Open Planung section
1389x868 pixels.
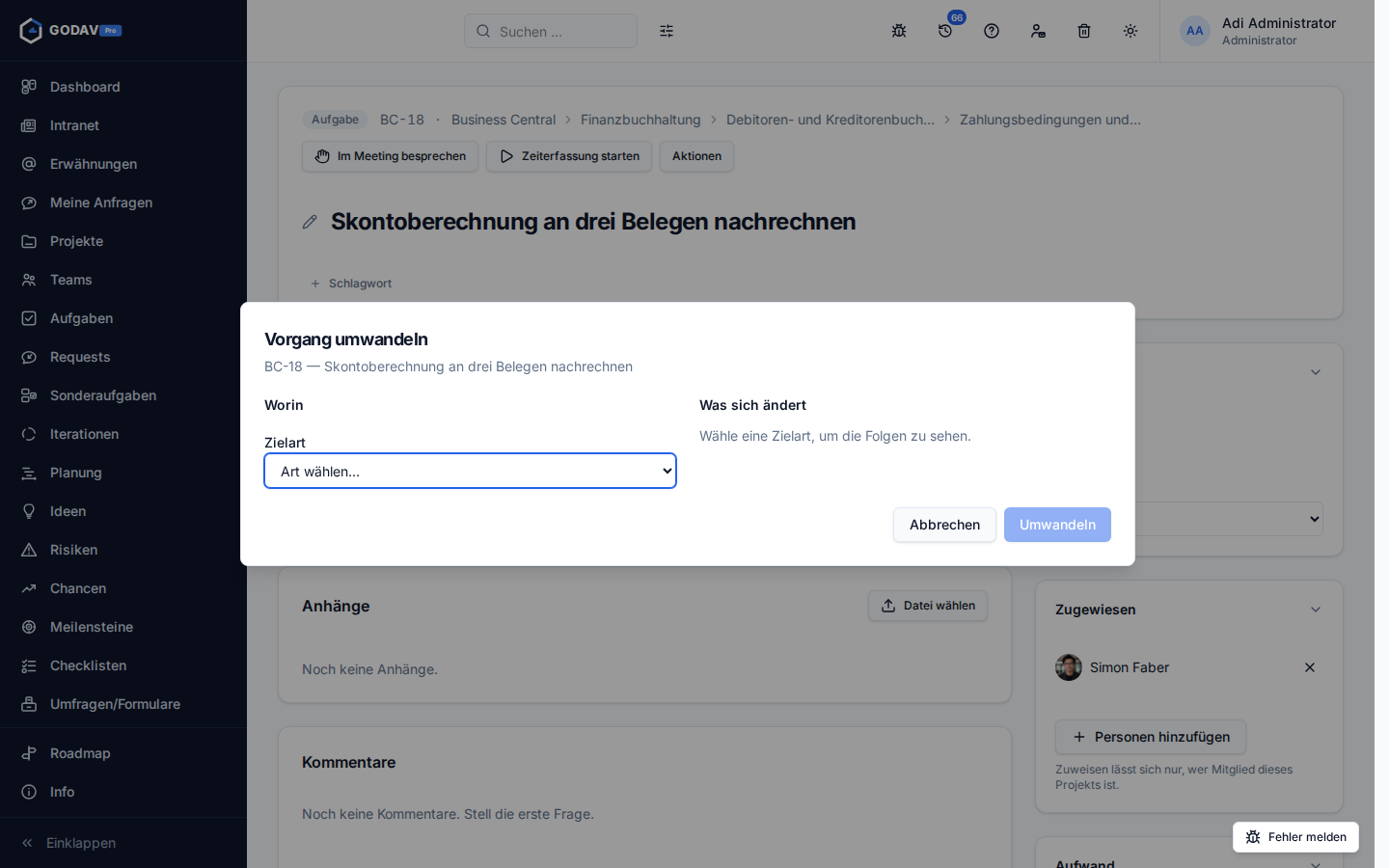click(123, 473)
